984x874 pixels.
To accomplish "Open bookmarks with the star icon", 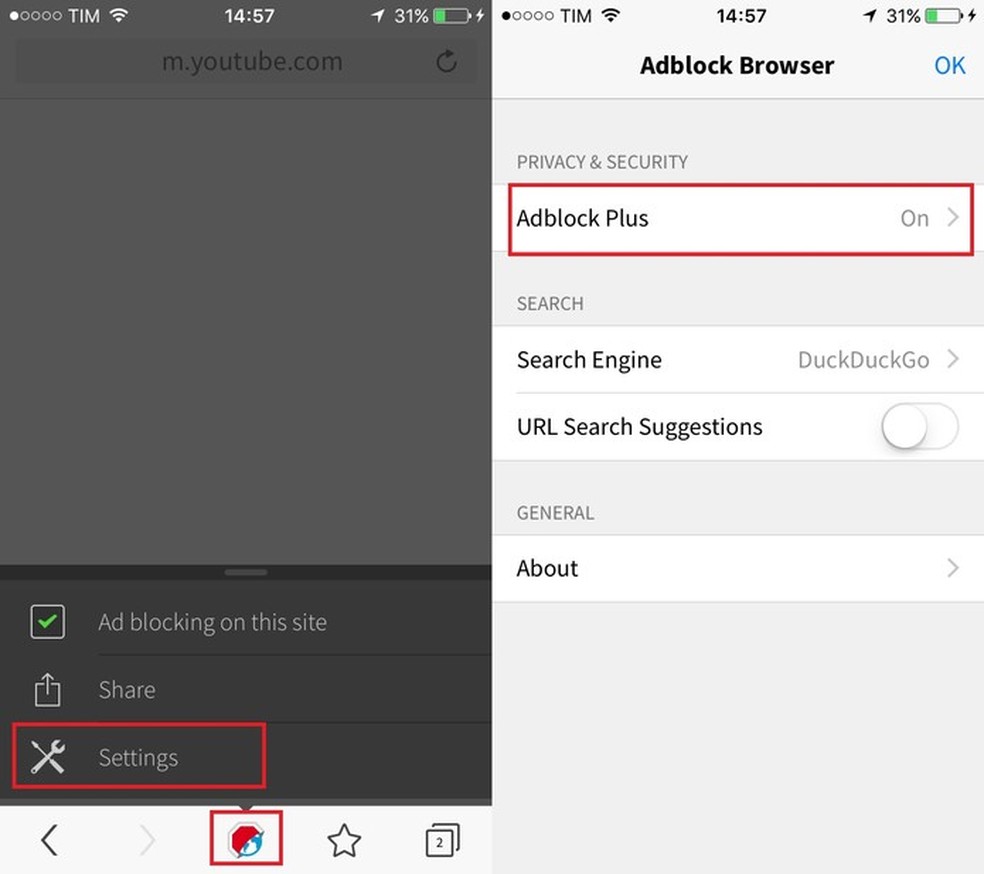I will (x=344, y=840).
